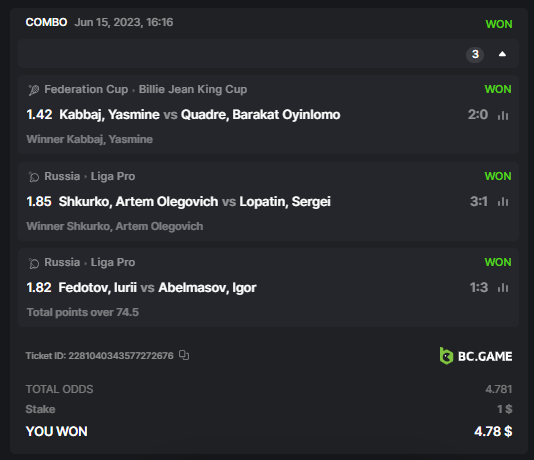Open Federation Cup category link
This screenshot has width=534, height=460.
pos(86,89)
